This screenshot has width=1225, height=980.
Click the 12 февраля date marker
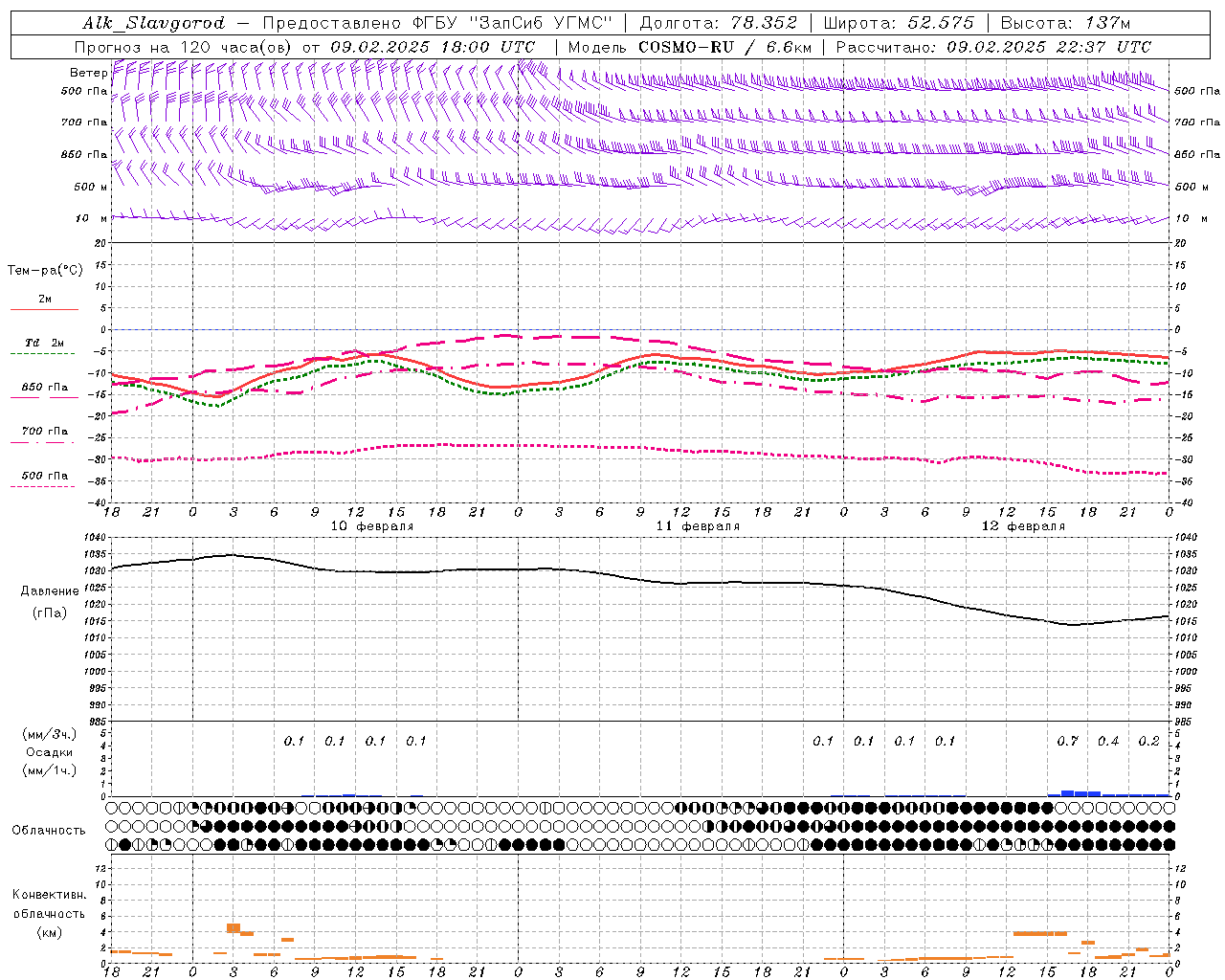[1023, 526]
